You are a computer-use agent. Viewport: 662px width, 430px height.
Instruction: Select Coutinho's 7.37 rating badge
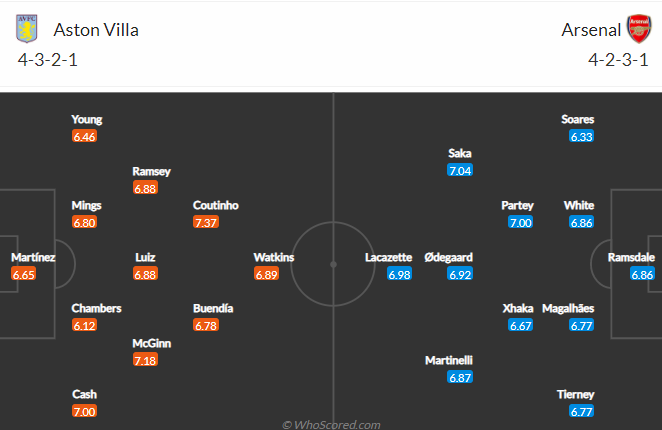[x=206, y=222]
